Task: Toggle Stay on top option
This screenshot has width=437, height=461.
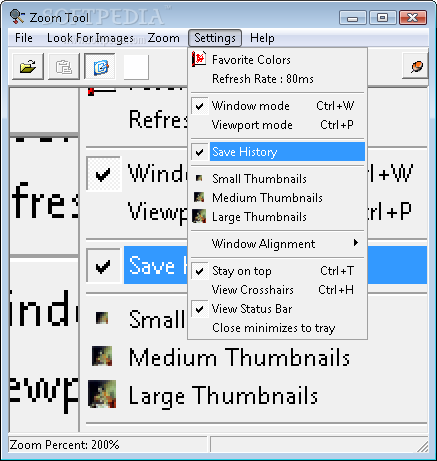Action: (x=278, y=271)
